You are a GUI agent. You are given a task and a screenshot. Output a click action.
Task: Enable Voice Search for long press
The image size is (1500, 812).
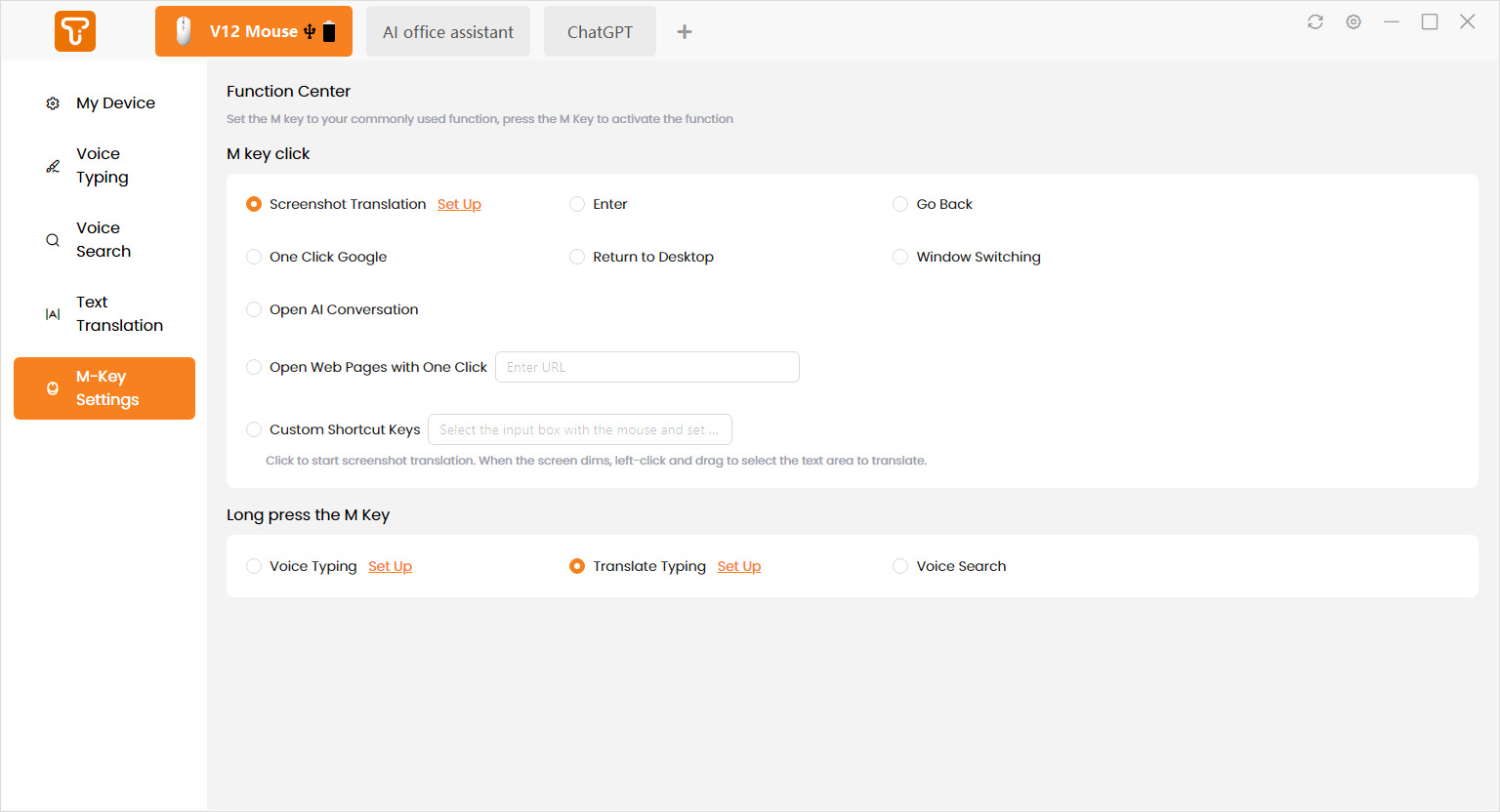[900, 566]
